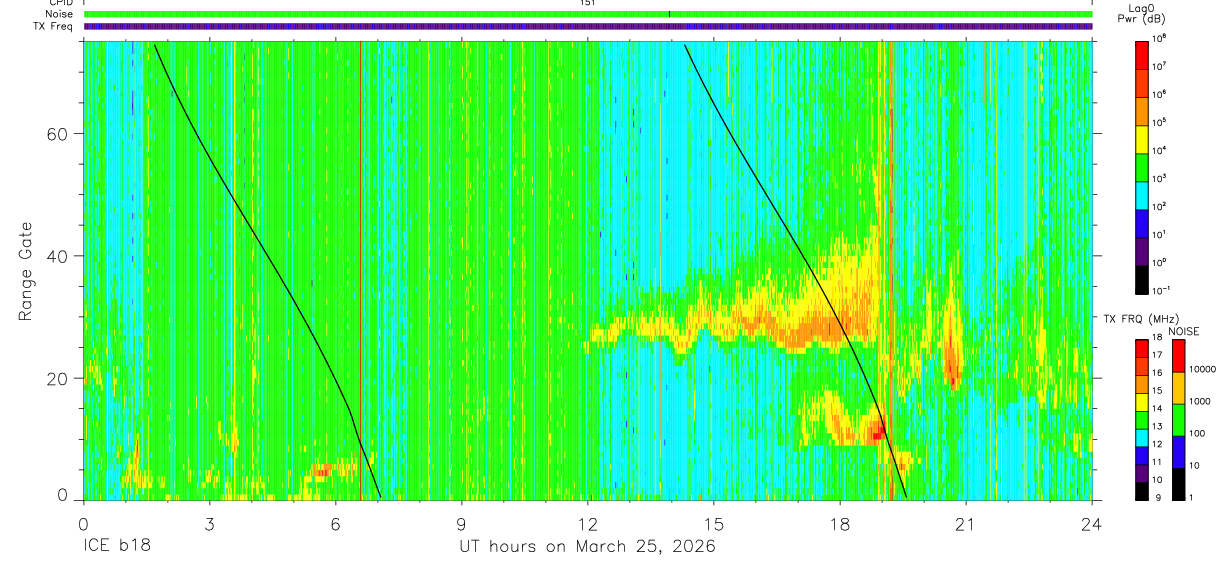The height and width of the screenshot is (567, 1228).
Task: Click the 'UT hours on March 25, 2026' axis title
Action: click(587, 547)
